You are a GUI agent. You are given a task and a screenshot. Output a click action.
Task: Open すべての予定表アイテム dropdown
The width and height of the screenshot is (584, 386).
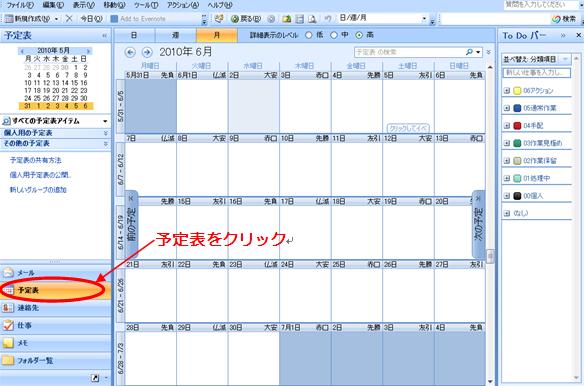[x=105, y=121]
